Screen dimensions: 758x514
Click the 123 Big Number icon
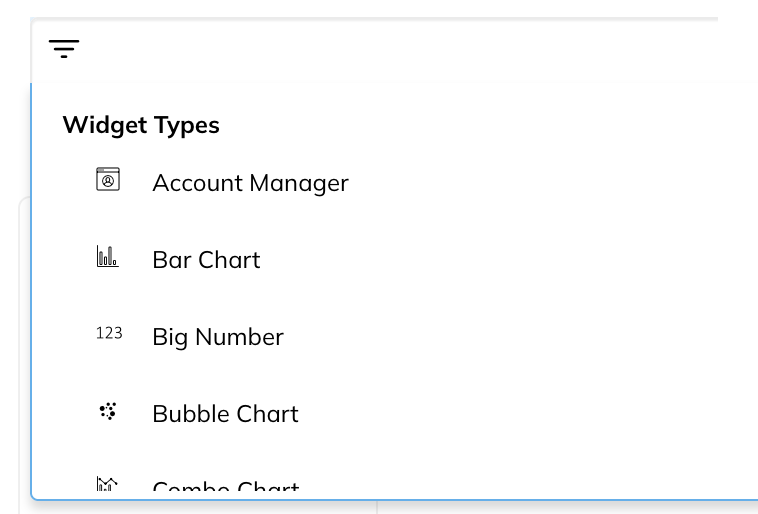pos(109,333)
